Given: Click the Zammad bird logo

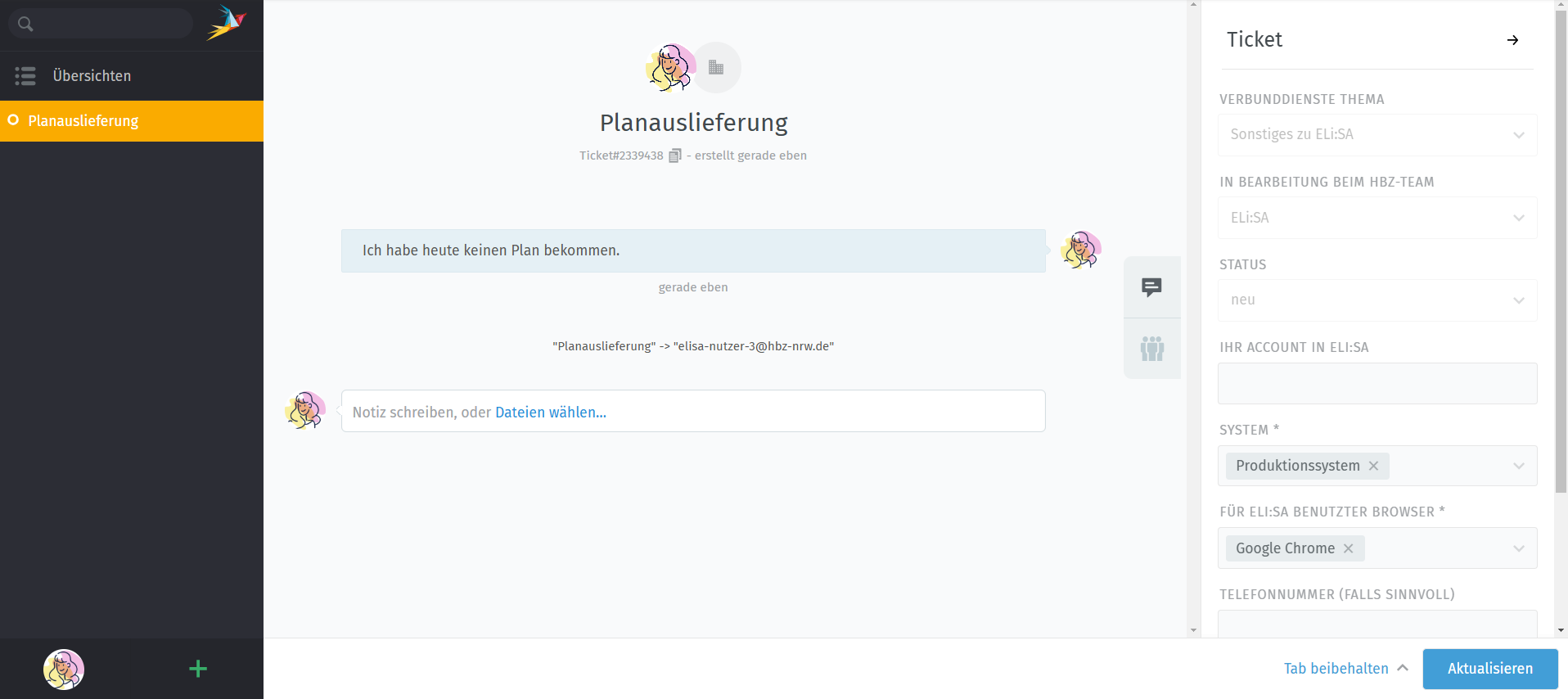Looking at the screenshot, I should coord(226,23).
